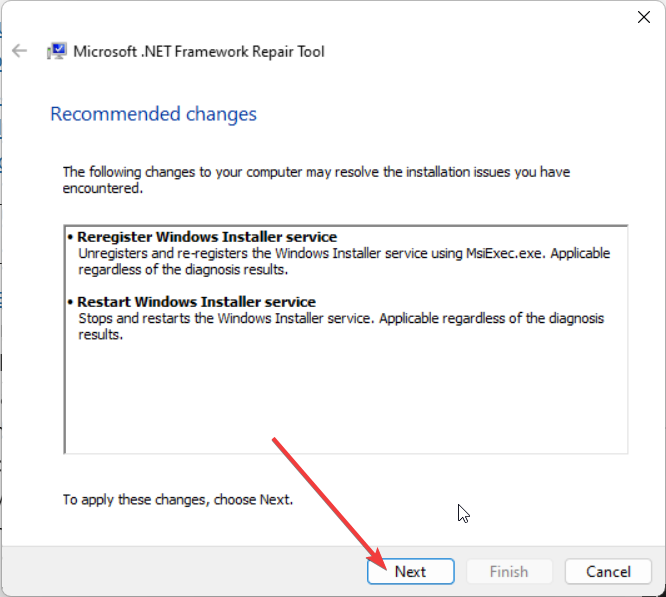Click the "To apply these changes" instruction text
This screenshot has width=666, height=597.
tap(178, 499)
